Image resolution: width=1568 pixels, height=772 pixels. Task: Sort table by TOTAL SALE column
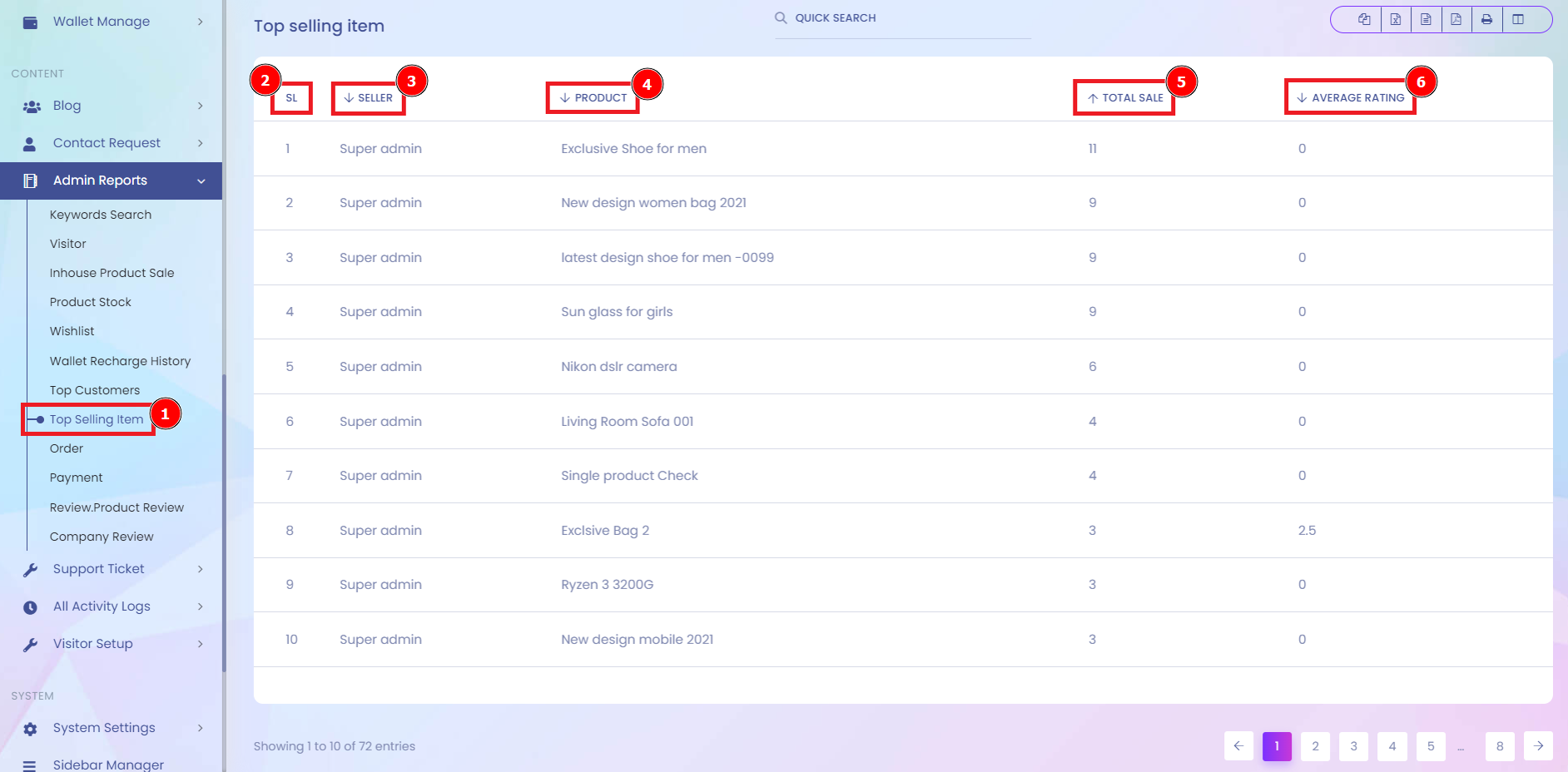1125,98
